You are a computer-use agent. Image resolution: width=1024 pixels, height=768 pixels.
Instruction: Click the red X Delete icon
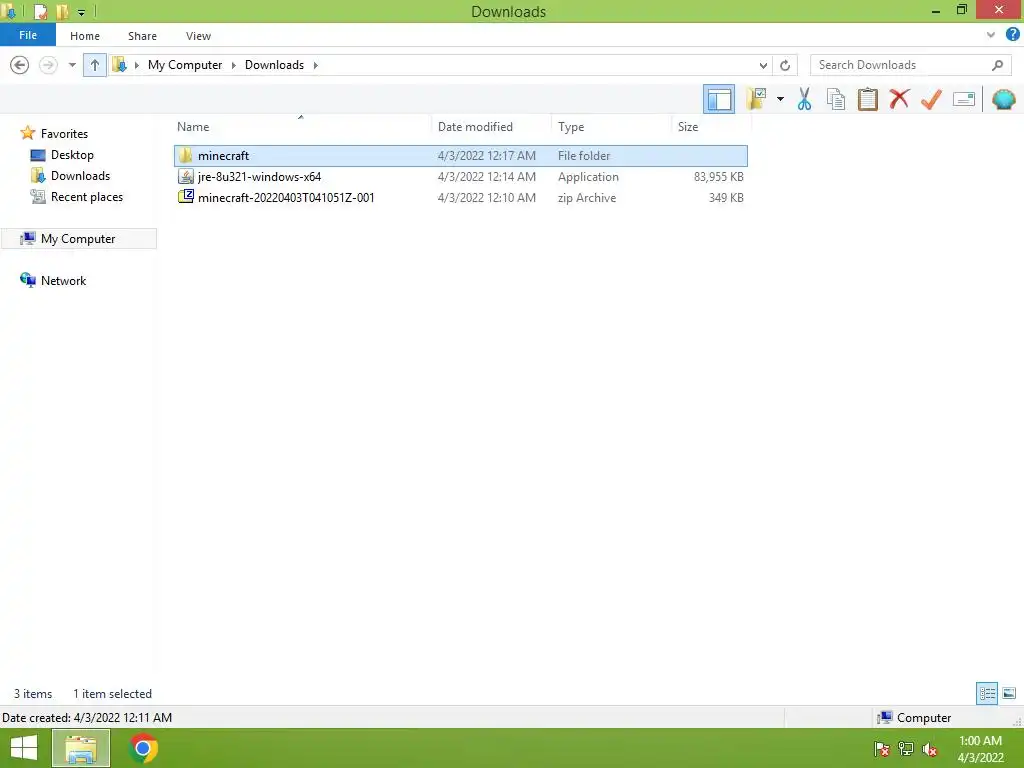(899, 99)
